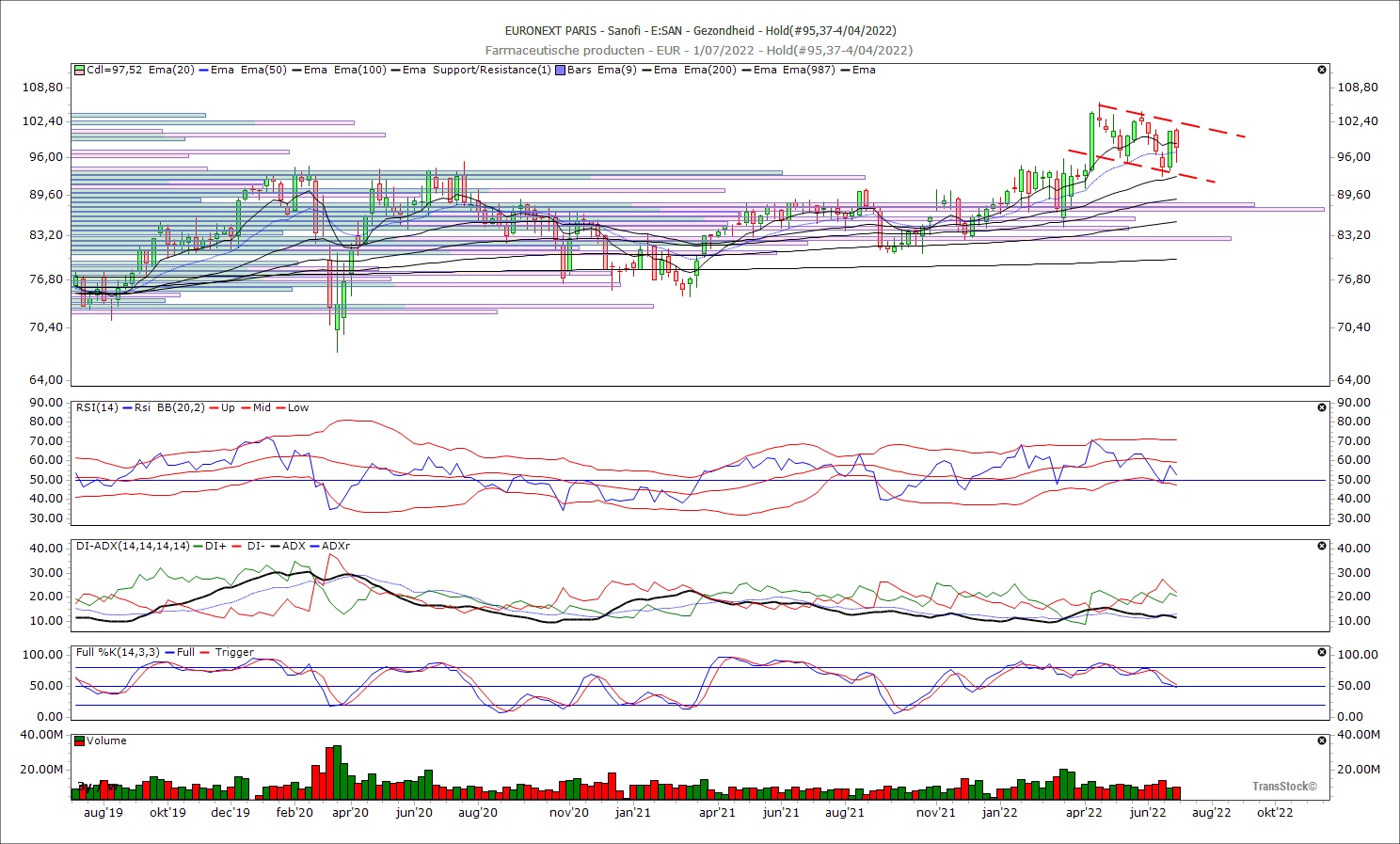
Task: Close the Full %K stochastic panel
Action: tap(1321, 652)
